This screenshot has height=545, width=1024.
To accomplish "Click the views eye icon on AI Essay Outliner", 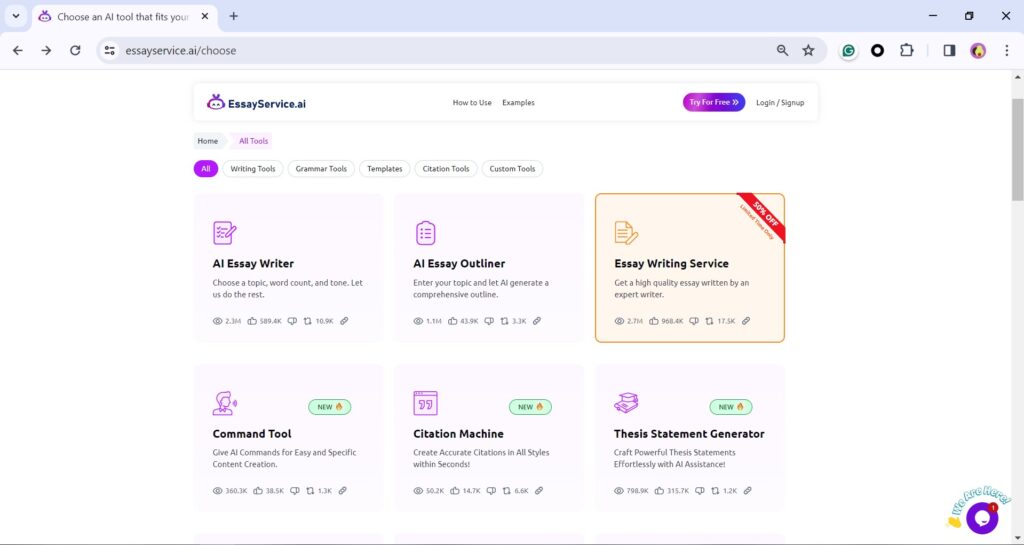I will coord(418,321).
